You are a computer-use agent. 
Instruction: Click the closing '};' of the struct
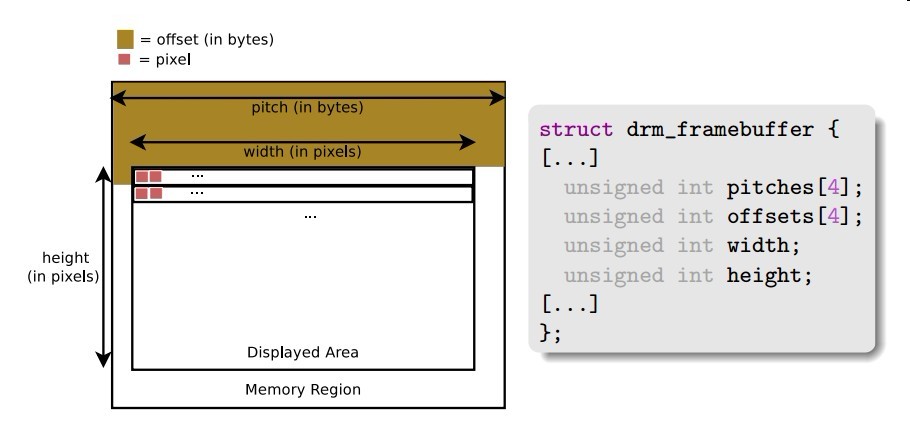click(551, 333)
